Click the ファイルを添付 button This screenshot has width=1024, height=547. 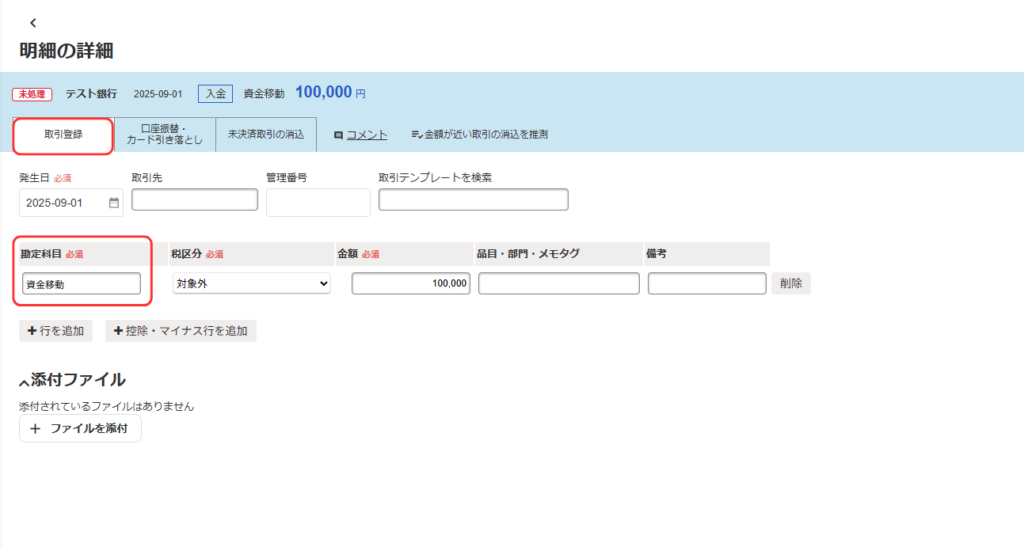click(80, 429)
